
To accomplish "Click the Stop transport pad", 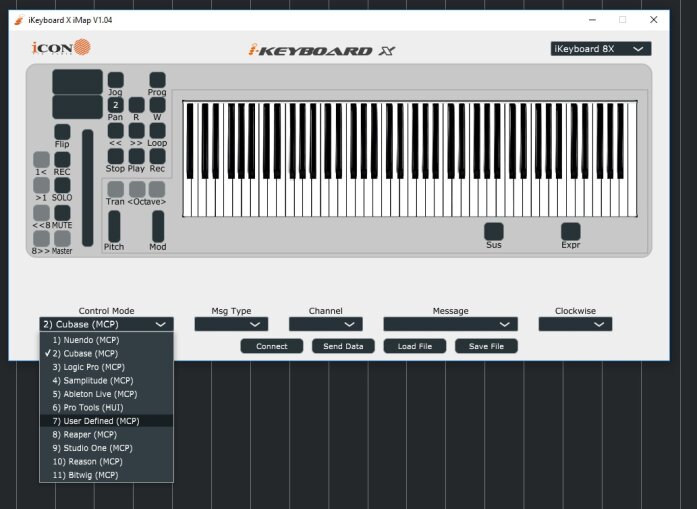I will click(x=116, y=156).
